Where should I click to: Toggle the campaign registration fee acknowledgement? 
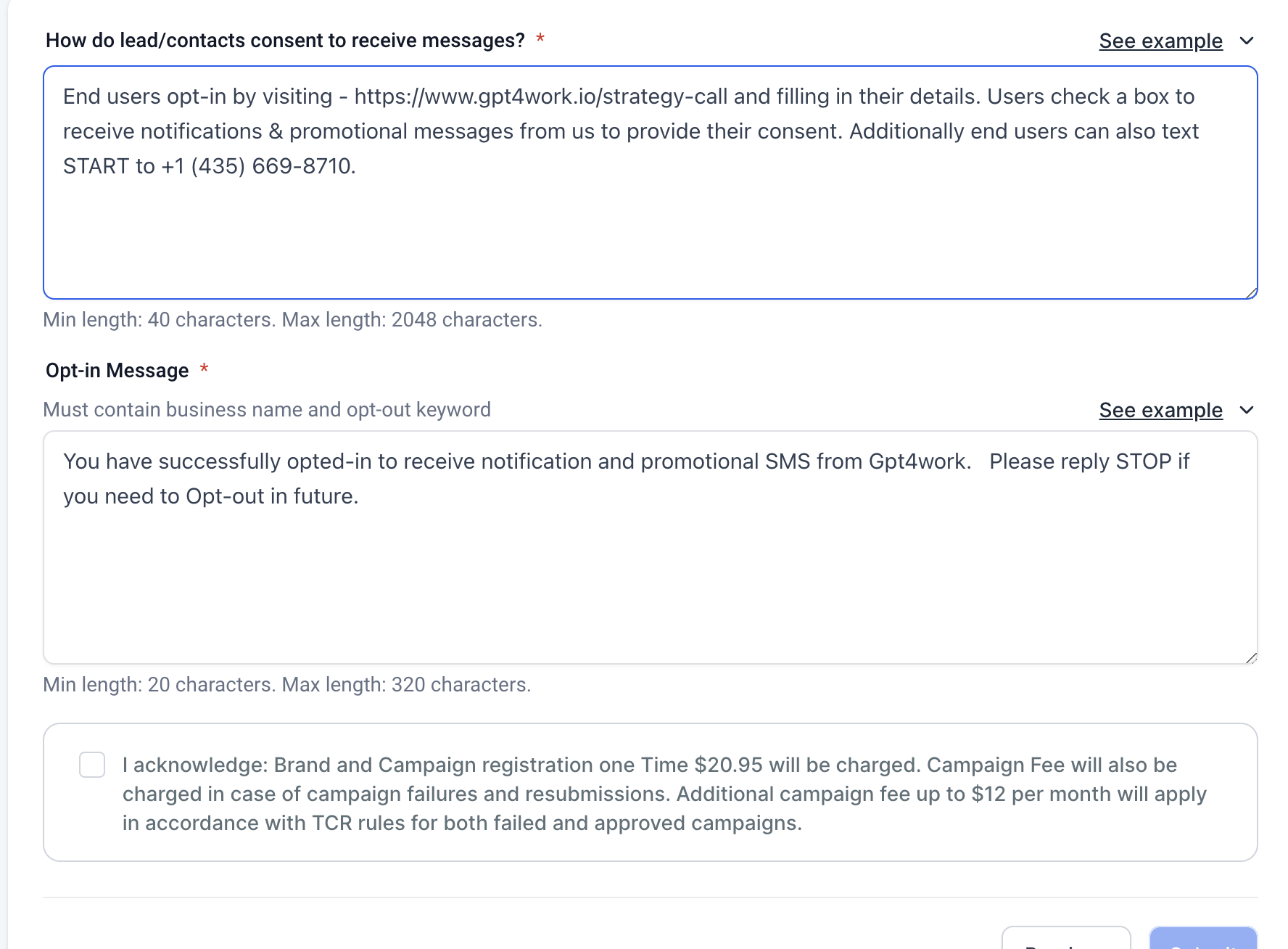tap(91, 765)
